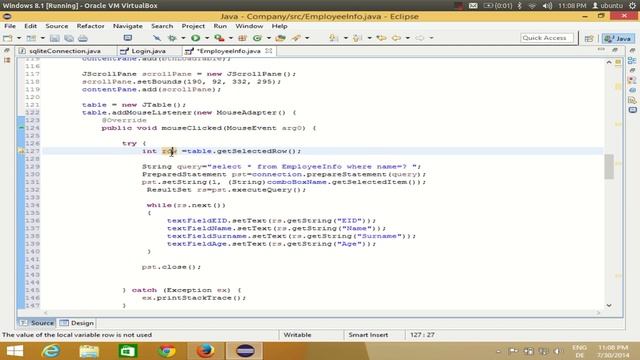Screen dimensions: 640x360
Task: Click the New Java Class icon
Action: coord(257,38)
